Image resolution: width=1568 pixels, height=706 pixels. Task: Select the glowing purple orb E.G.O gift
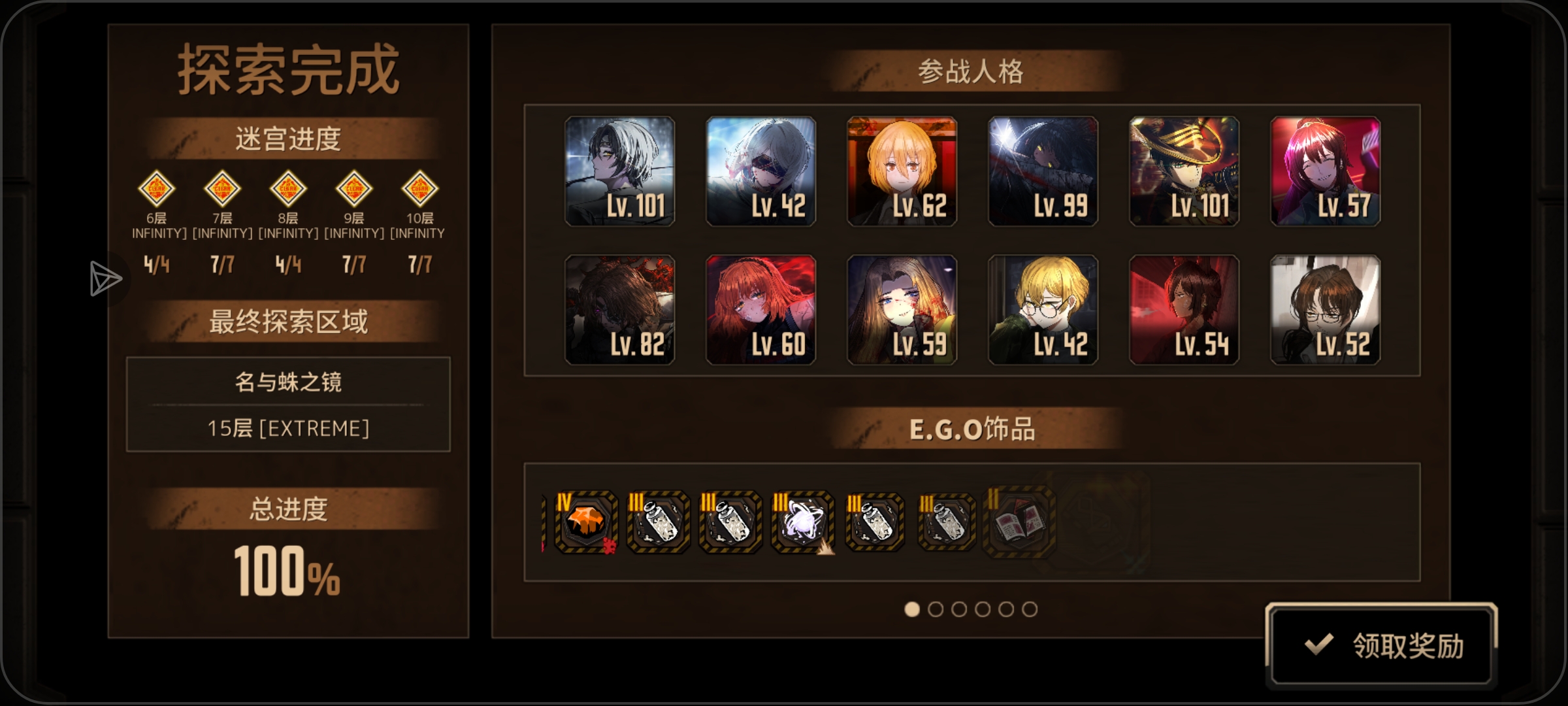point(803,522)
